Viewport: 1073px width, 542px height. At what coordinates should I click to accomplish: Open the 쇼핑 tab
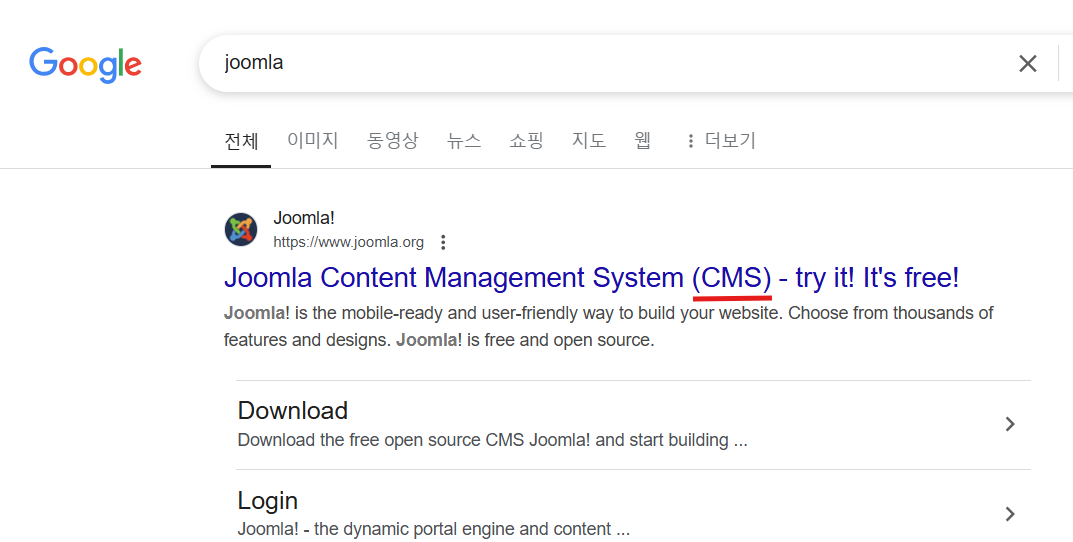point(526,140)
